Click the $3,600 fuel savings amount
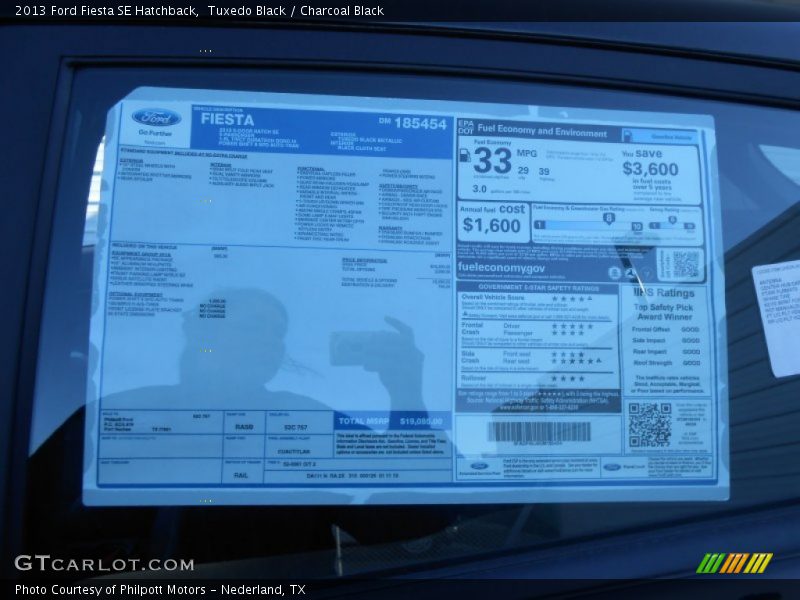This screenshot has height=600, width=800. point(651,168)
